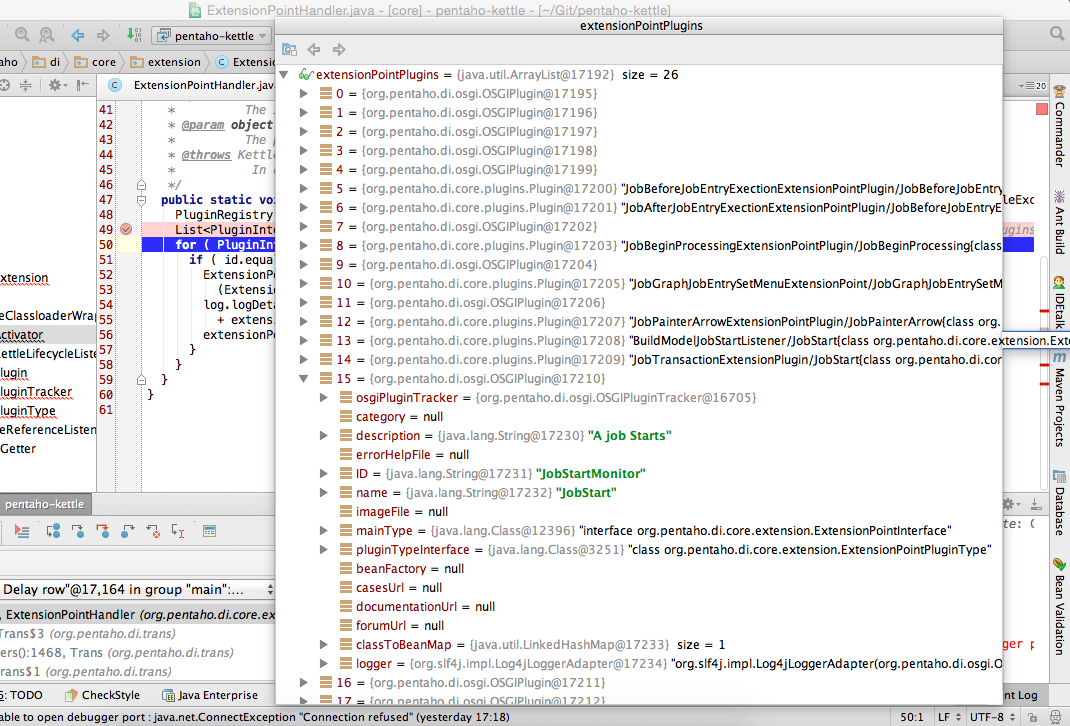Viewport: 1070px width, 726px height.
Task: Click the fold marker at line 59
Action: pyautogui.click(x=141, y=379)
